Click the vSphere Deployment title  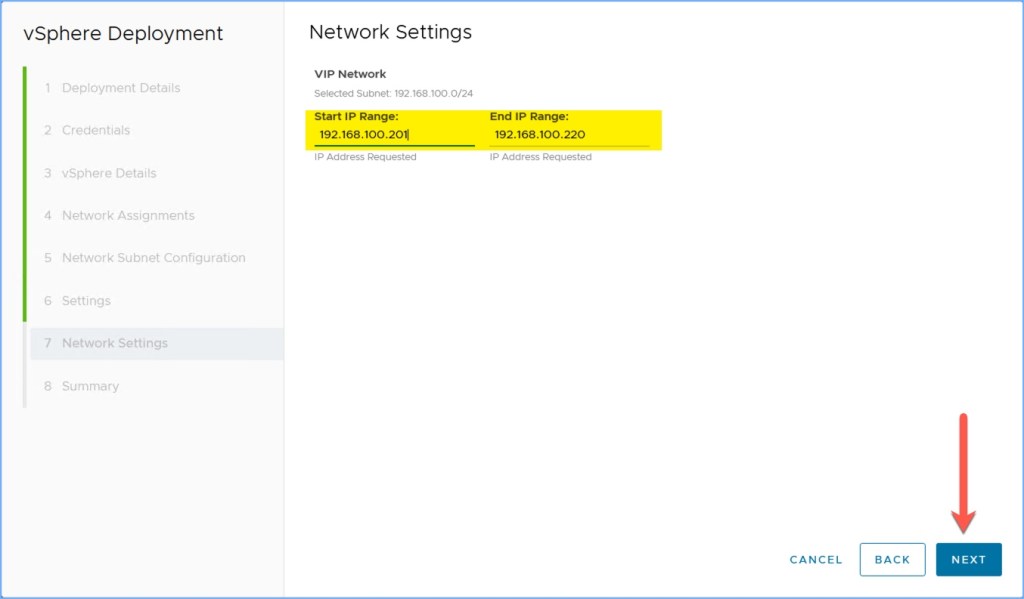click(123, 33)
